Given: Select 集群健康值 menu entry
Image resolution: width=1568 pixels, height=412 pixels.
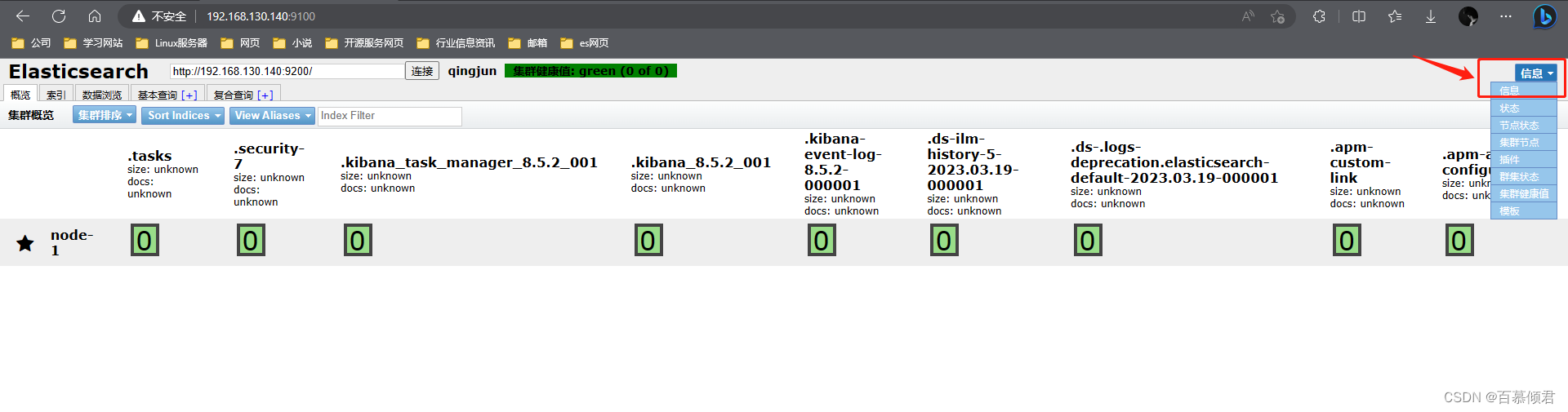Looking at the screenshot, I should (1524, 194).
